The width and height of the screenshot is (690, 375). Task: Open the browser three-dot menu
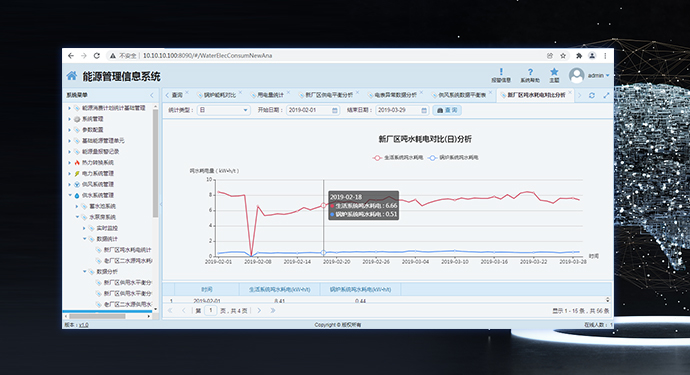pyautogui.click(x=606, y=56)
